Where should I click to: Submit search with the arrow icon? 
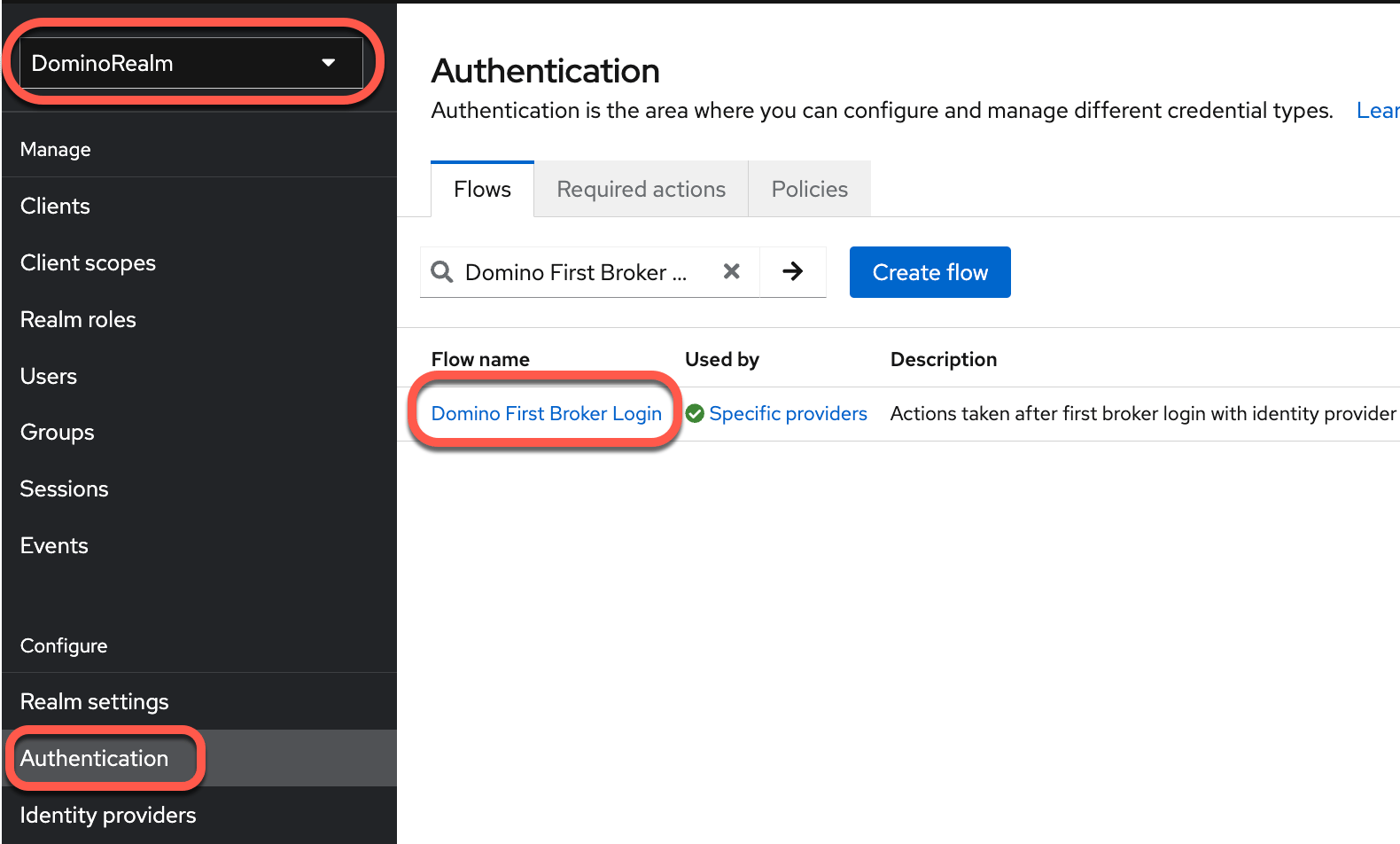tap(793, 271)
